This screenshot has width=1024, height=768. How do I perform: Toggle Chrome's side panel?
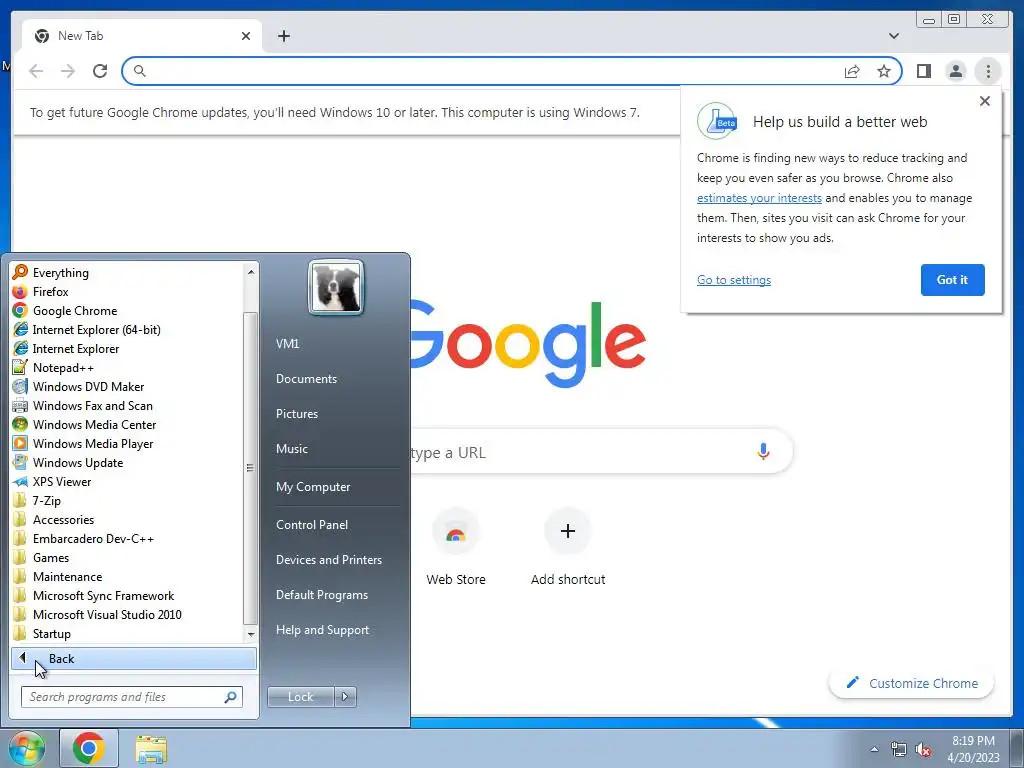pos(923,71)
